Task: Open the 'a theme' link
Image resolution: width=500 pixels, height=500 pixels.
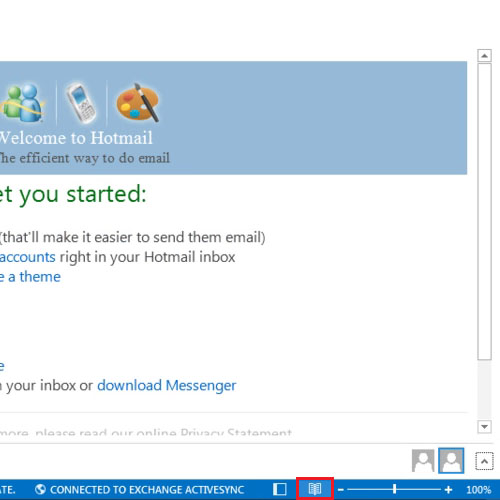Action: (x=34, y=277)
